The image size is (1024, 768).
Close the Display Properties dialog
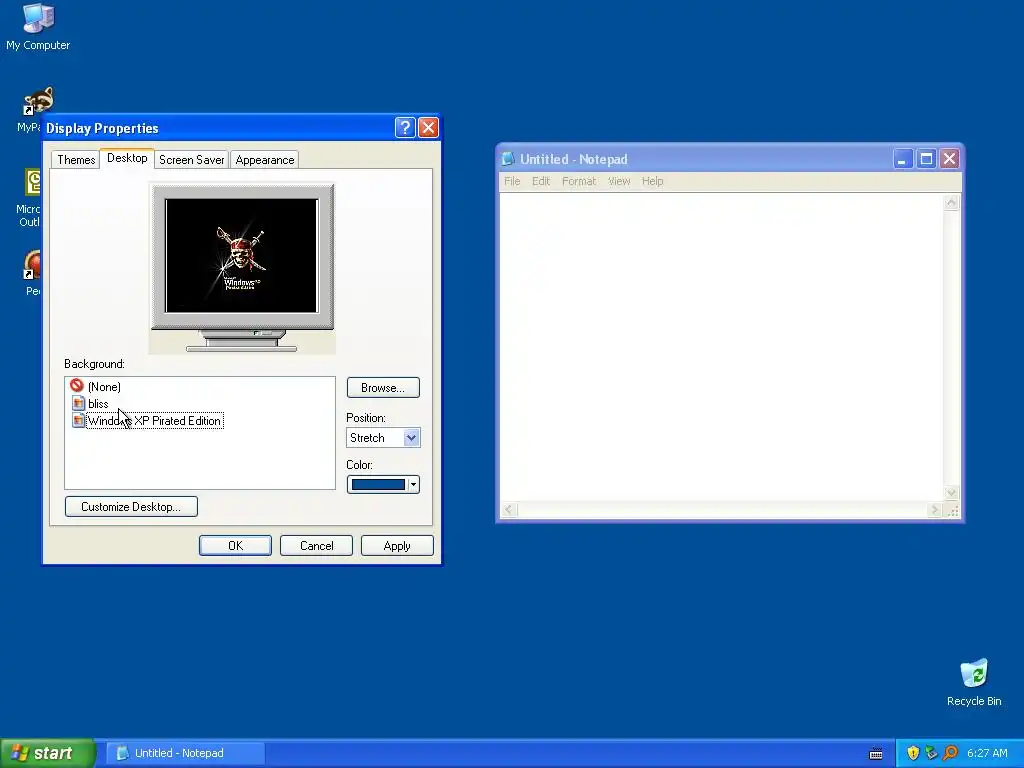[x=428, y=127]
